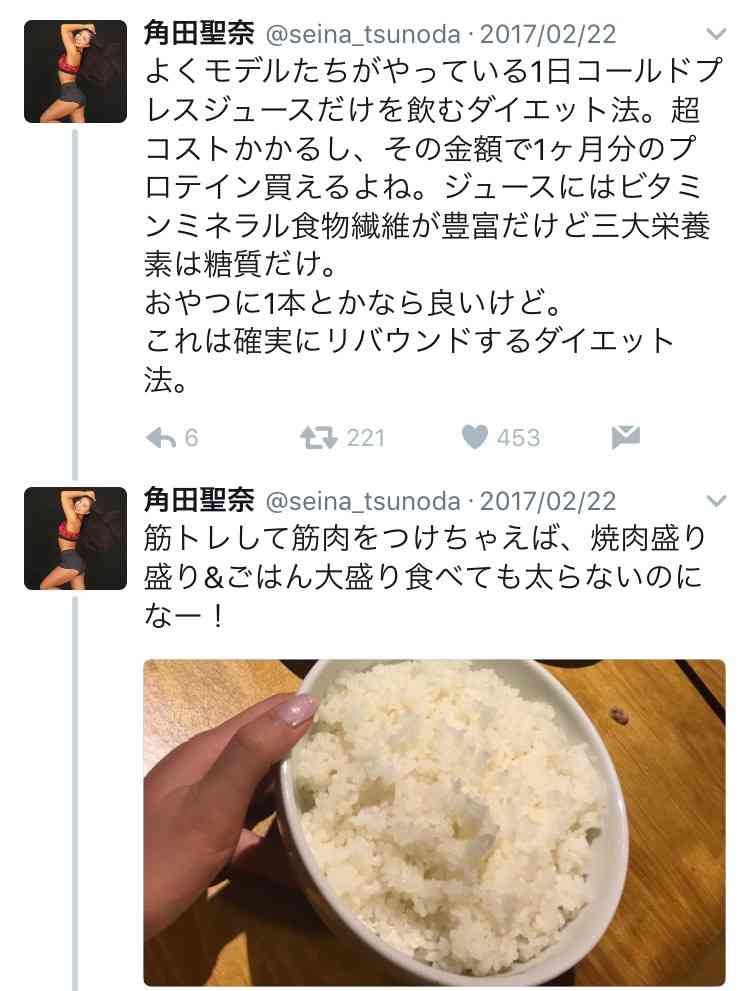This screenshot has height=991, width=744.
Task: Expand the first tweet's chevron options menu
Action: pyautogui.click(x=716, y=33)
